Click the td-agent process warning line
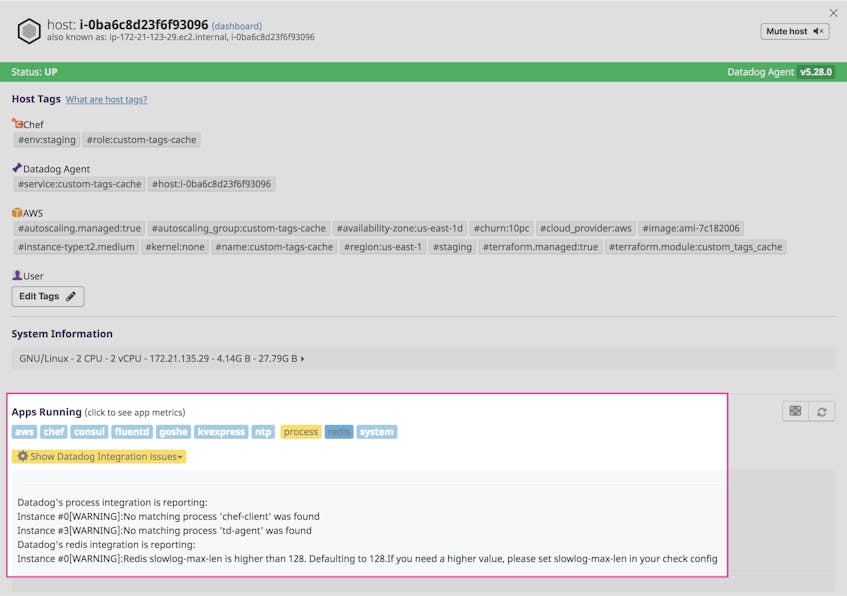This screenshot has width=847, height=596. click(x=164, y=531)
